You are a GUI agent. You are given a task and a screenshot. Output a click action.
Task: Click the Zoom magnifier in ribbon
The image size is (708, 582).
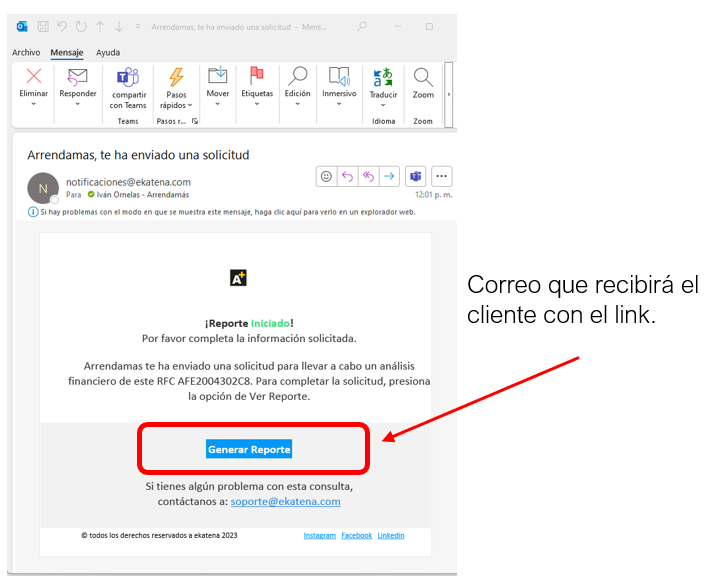423,78
